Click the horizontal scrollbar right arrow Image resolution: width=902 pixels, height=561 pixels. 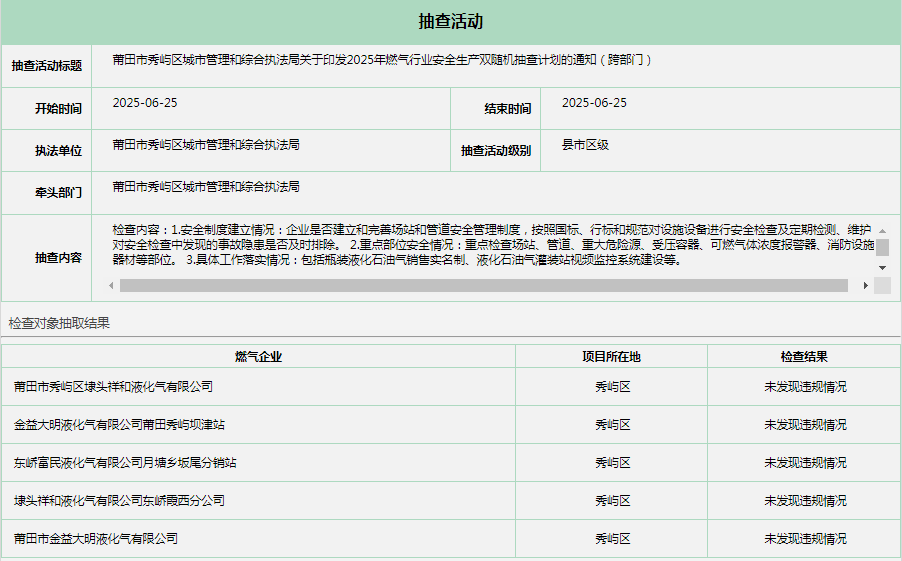(x=866, y=286)
